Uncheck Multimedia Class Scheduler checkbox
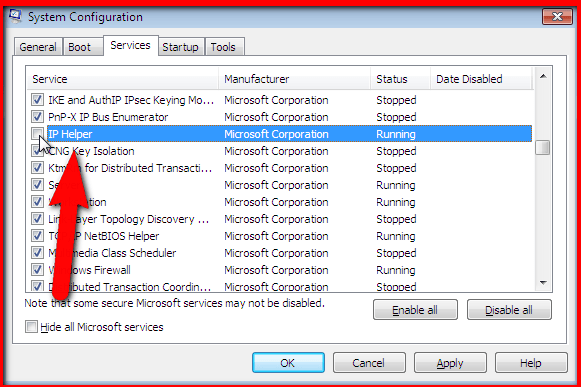581x387 pixels. 37,253
